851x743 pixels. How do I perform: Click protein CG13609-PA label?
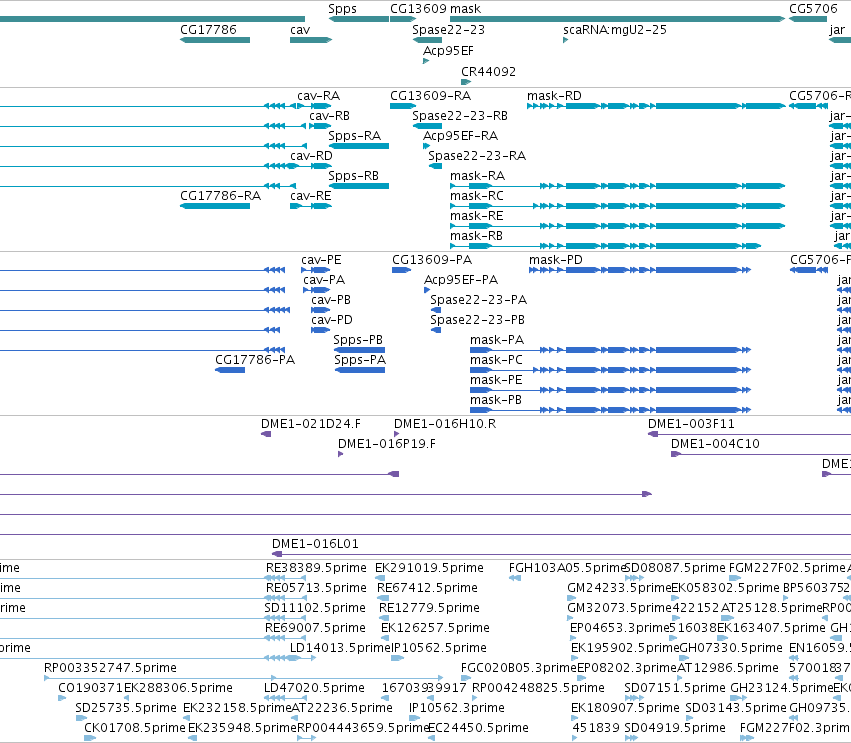pos(433,261)
